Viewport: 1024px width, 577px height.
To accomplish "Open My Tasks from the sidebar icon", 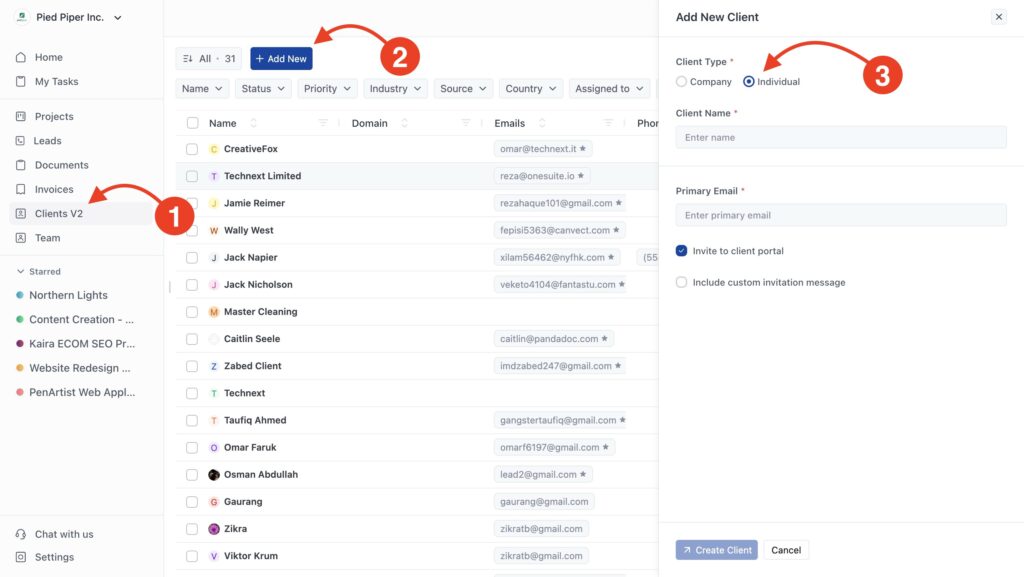I will click(x=22, y=81).
